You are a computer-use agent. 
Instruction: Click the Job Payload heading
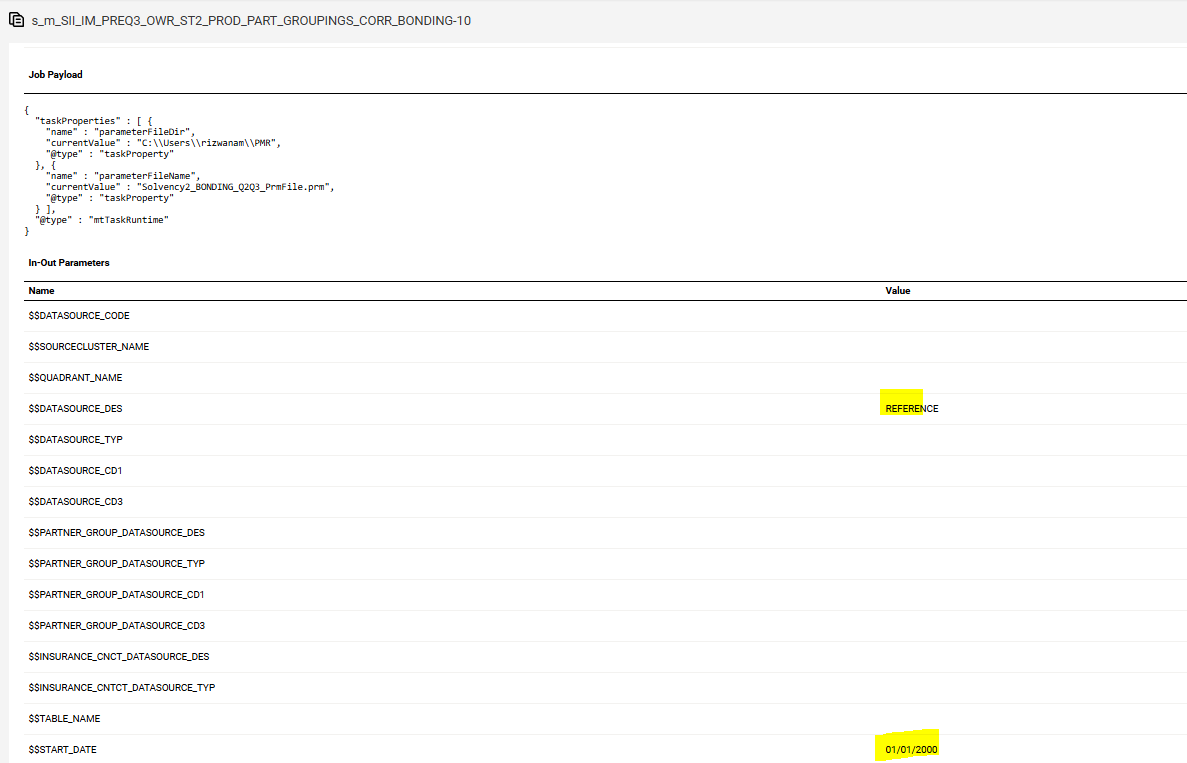(x=55, y=74)
